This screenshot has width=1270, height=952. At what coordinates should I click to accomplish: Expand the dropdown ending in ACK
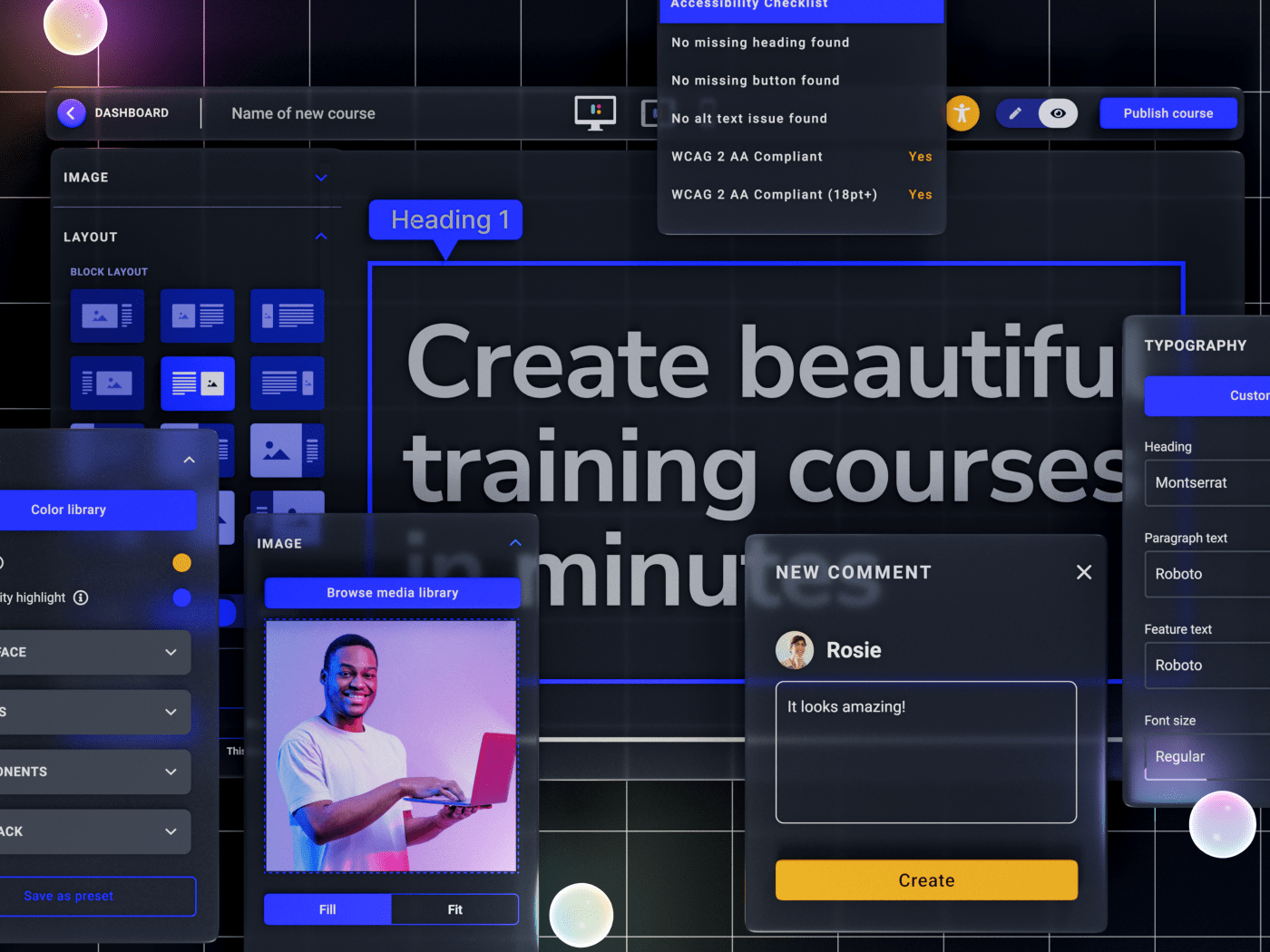point(95,831)
